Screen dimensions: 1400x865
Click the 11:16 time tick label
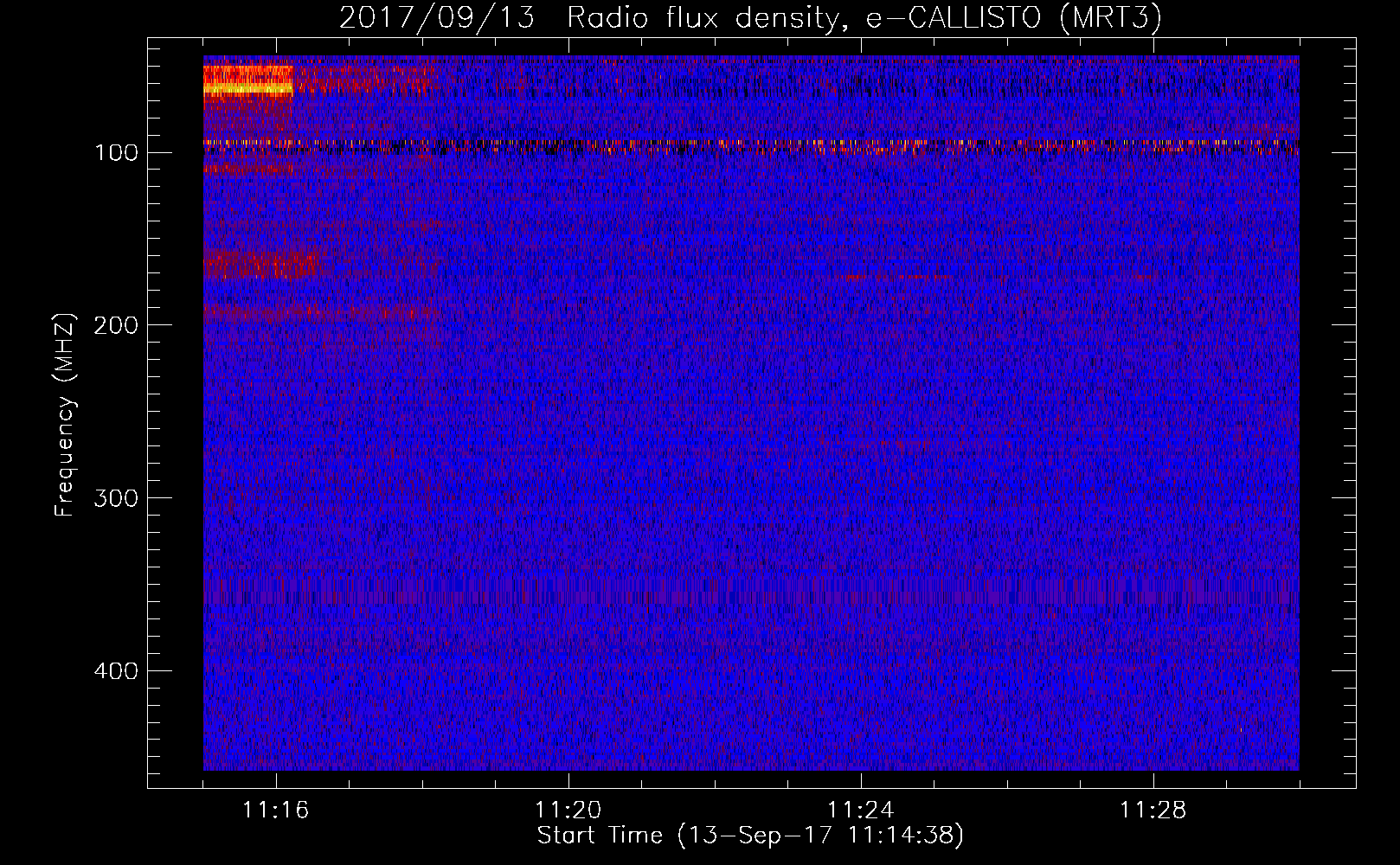pyautogui.click(x=276, y=811)
